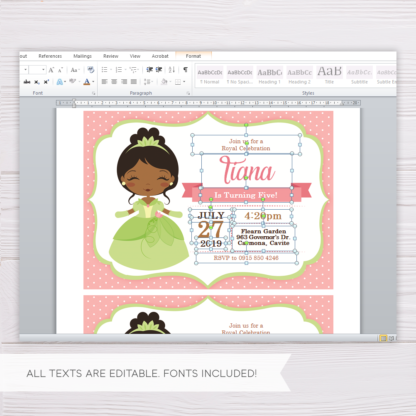Open the Mailings tab
416x416 pixels.
[x=82, y=56]
